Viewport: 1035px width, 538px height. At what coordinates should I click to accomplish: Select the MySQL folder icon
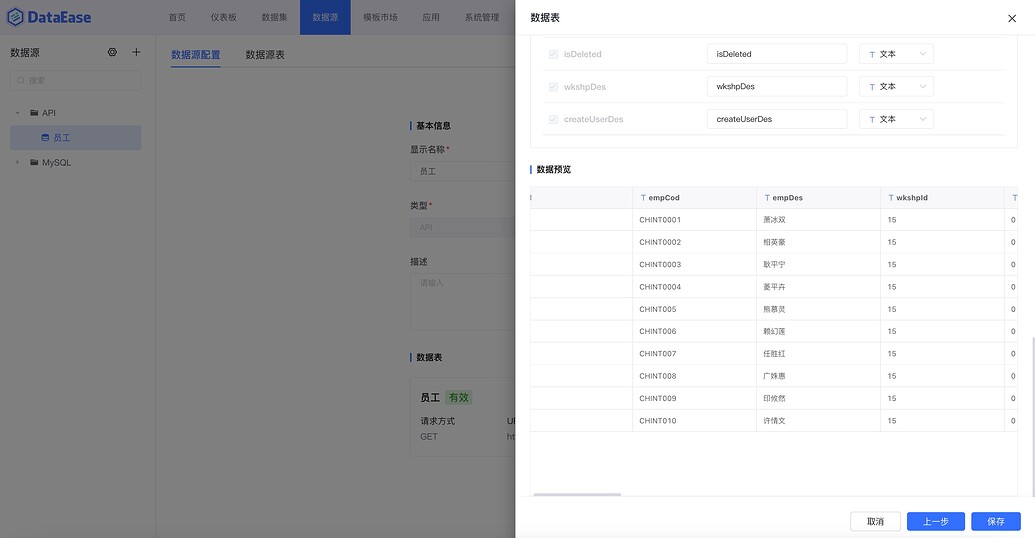coord(34,162)
